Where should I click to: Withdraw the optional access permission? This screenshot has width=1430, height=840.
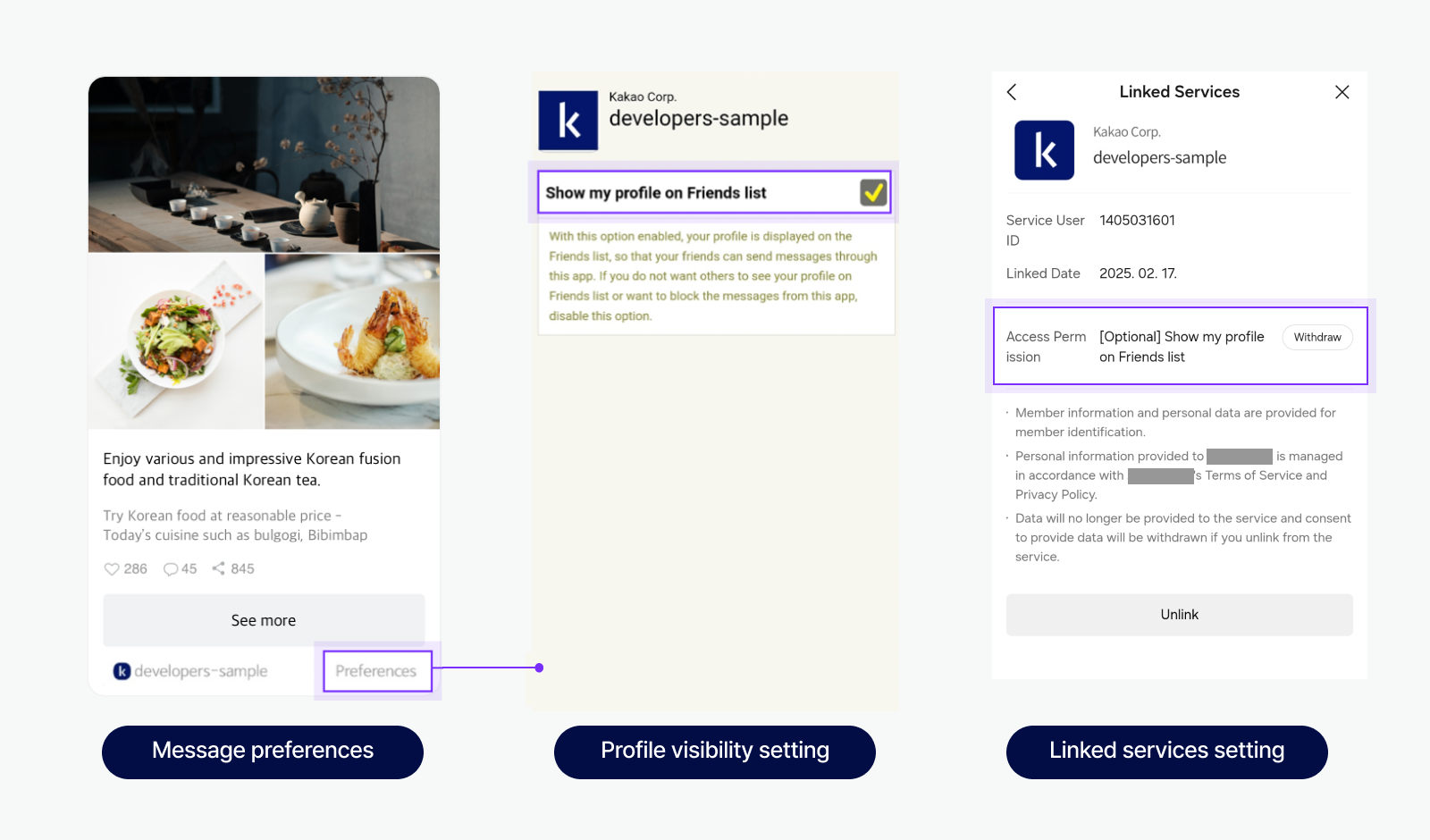(1316, 337)
